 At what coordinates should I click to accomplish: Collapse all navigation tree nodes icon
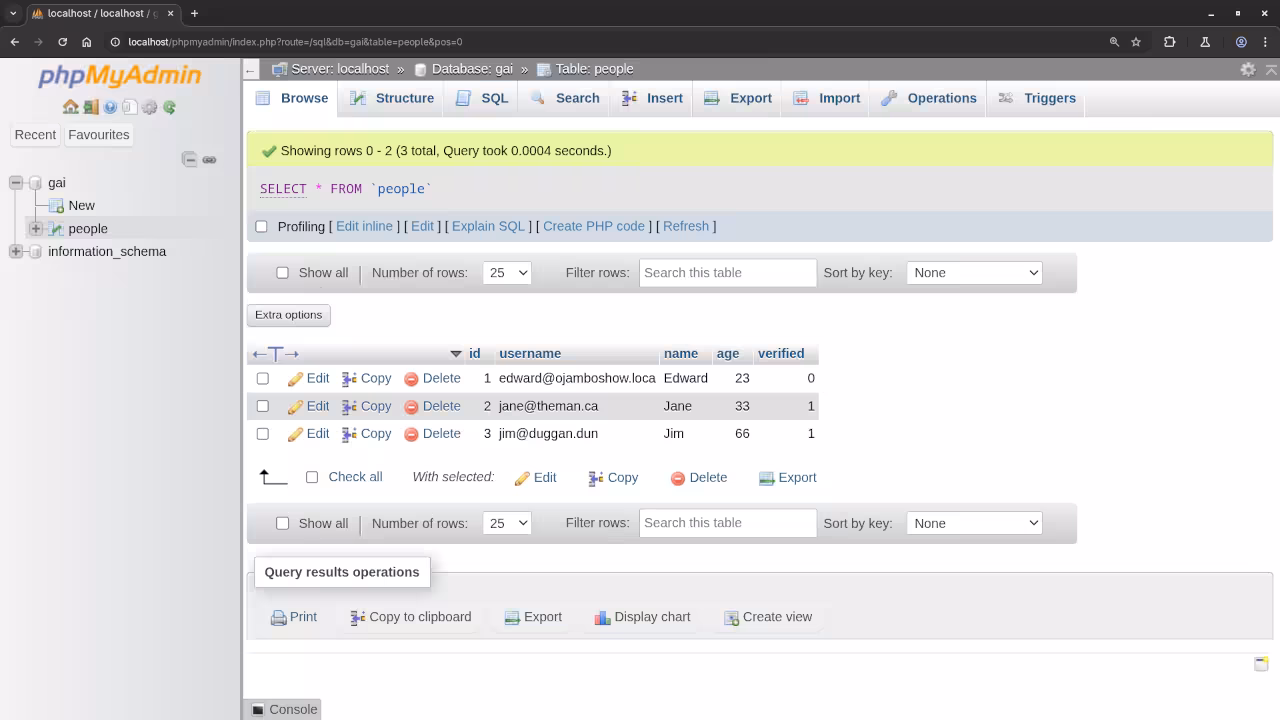(190, 159)
